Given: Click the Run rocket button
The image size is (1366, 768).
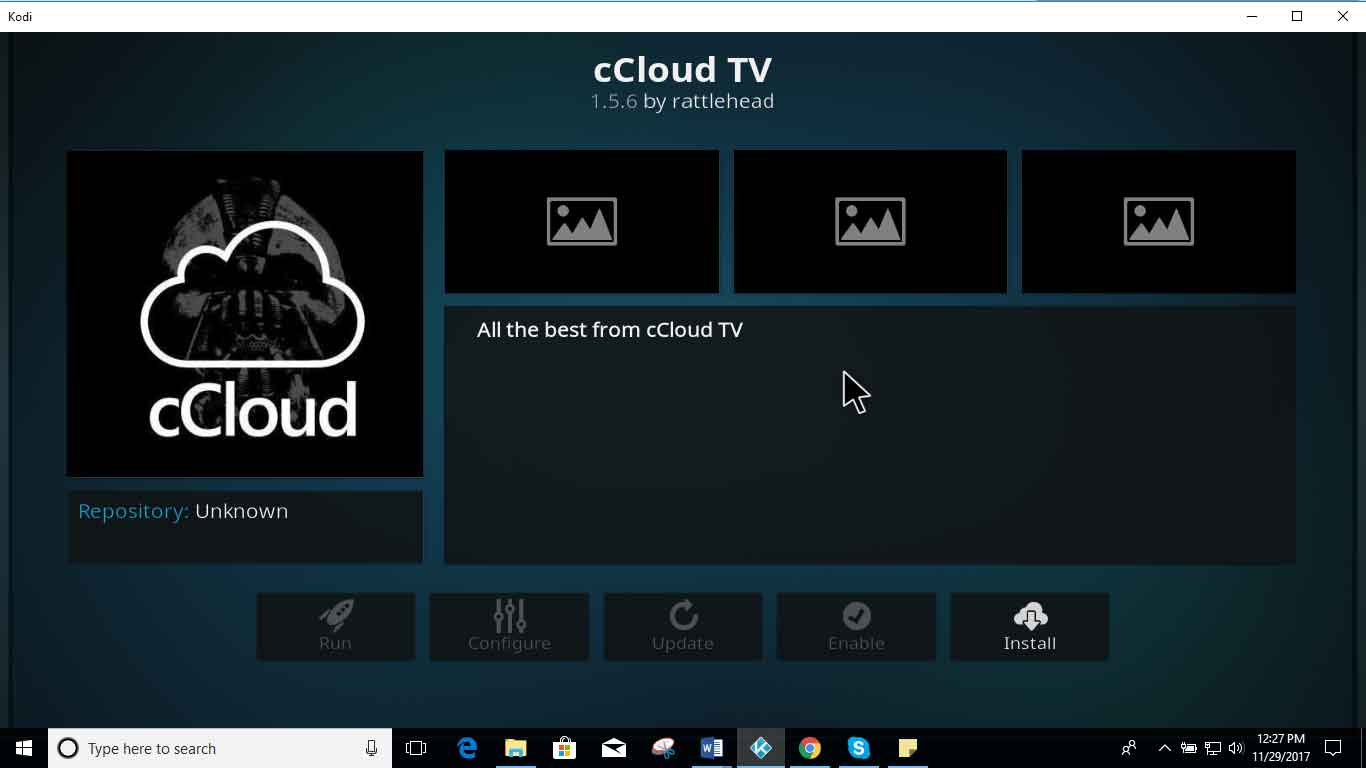Looking at the screenshot, I should point(335,627).
